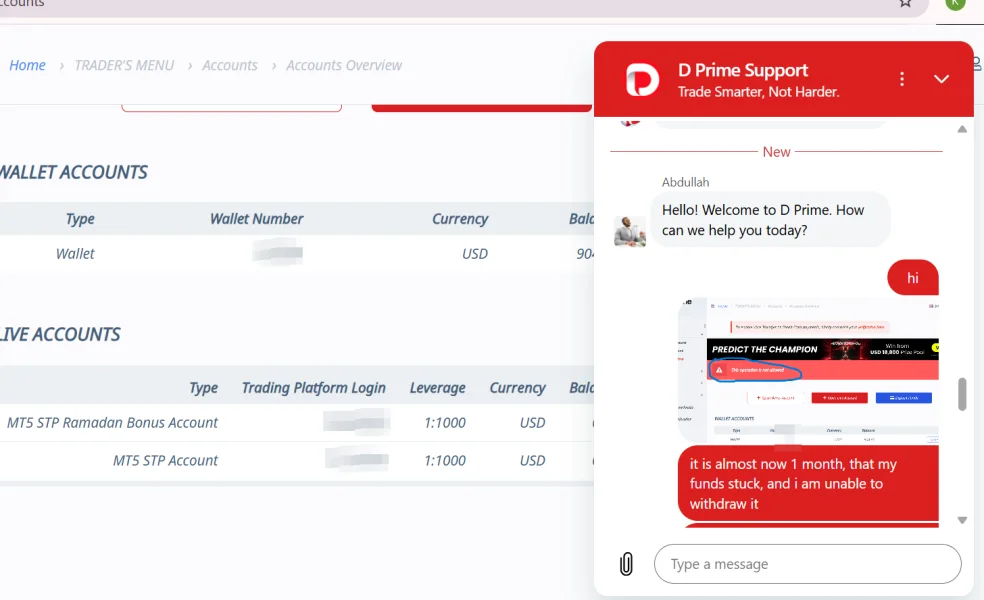Click the TRADER'S MENU breadcrumb
The width and height of the screenshot is (984, 600).
[x=124, y=65]
